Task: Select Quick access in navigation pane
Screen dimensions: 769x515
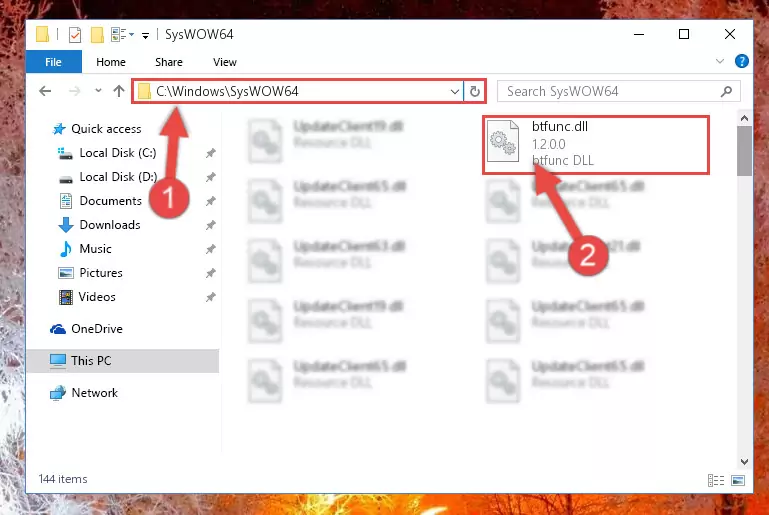Action: click(x=97, y=129)
